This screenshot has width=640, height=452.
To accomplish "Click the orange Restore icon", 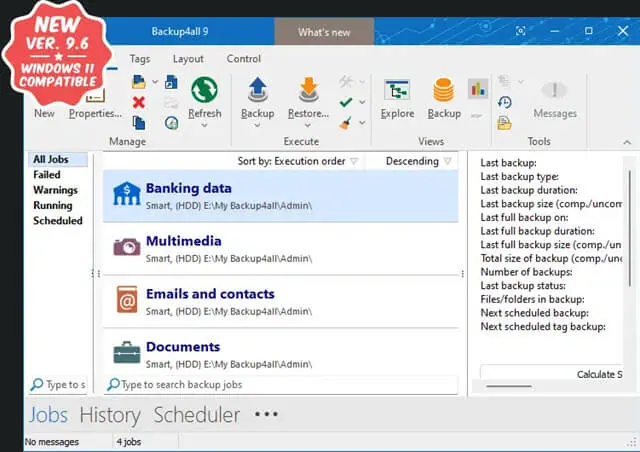I will tap(309, 89).
